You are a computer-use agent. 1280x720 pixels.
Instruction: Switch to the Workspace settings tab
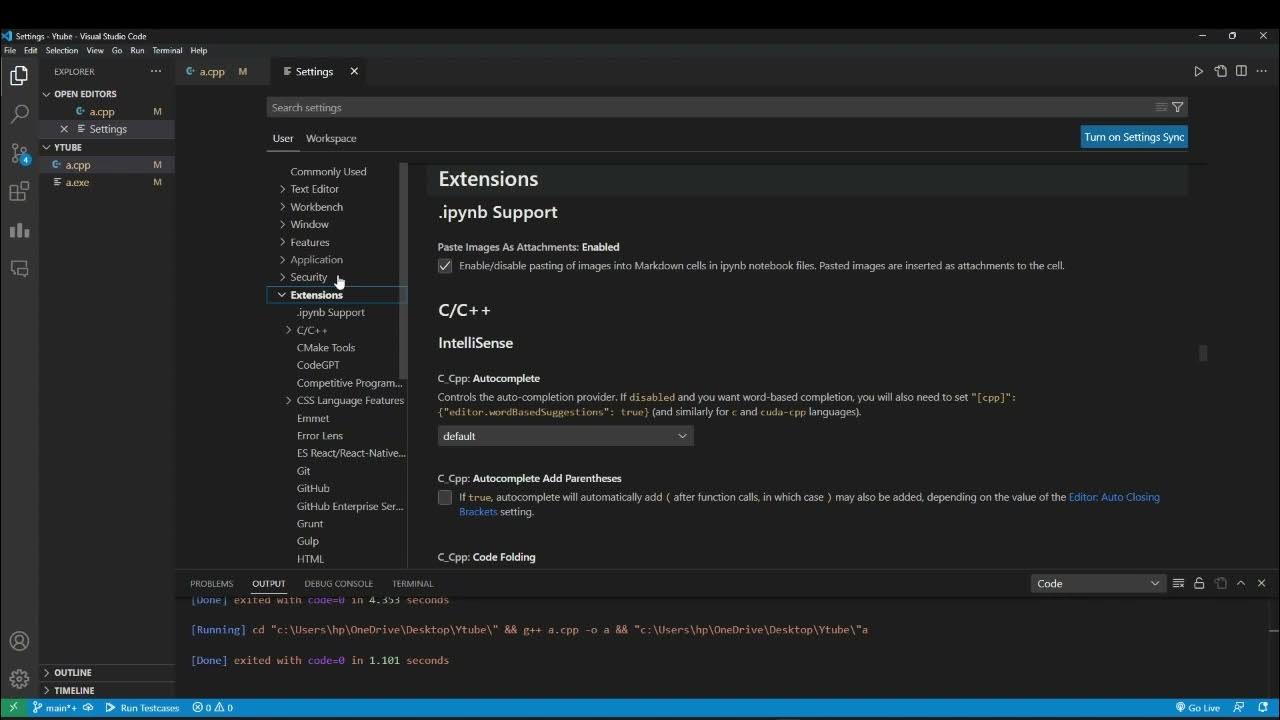pyautogui.click(x=331, y=138)
